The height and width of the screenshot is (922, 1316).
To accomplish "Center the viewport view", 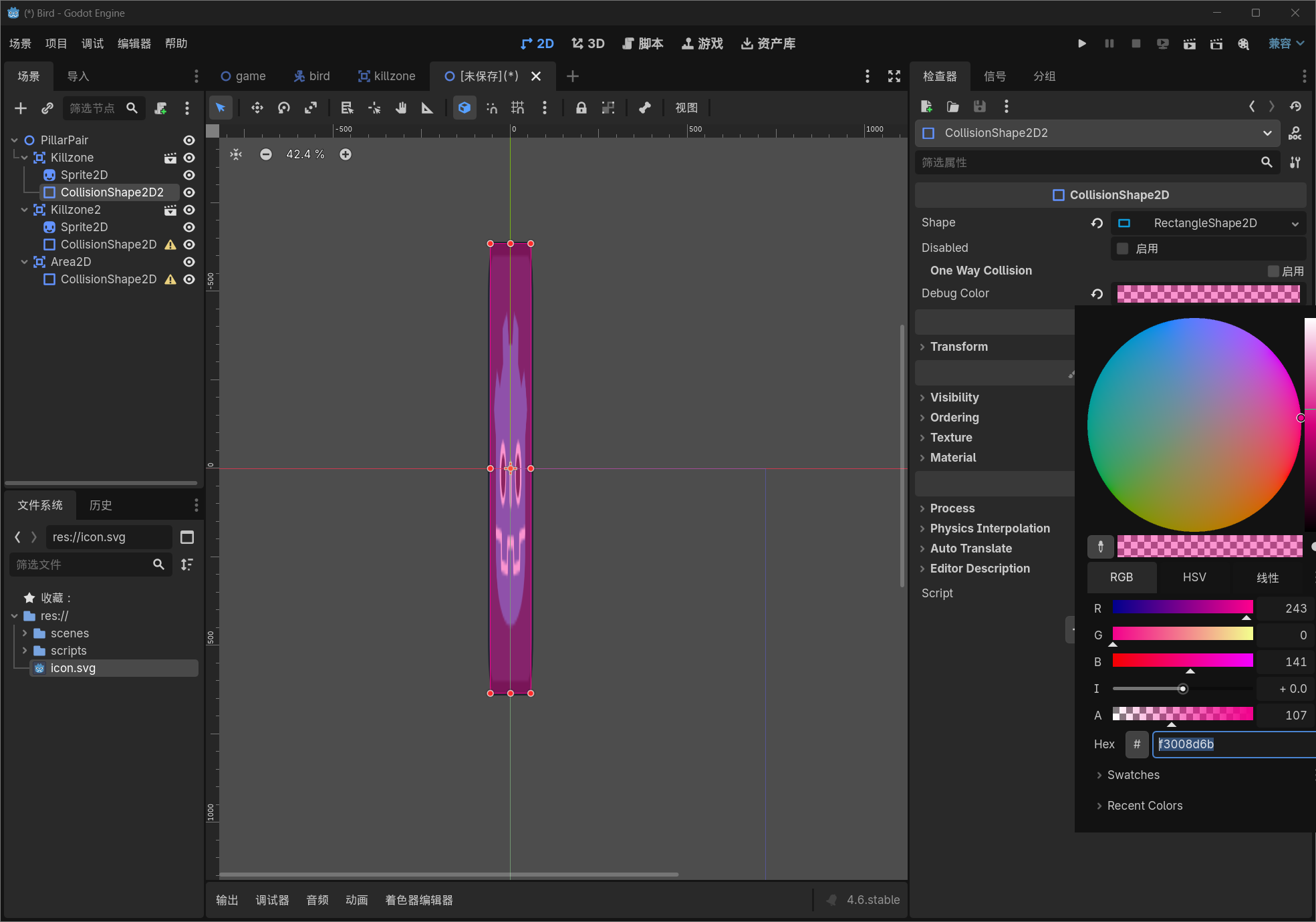I will coord(236,154).
